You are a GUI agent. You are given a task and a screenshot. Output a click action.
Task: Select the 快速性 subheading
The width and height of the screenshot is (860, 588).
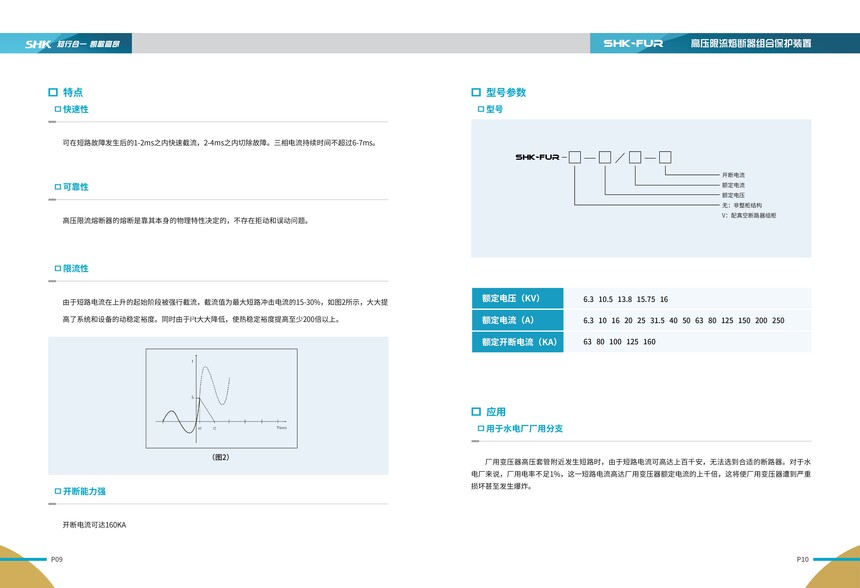click(76, 109)
